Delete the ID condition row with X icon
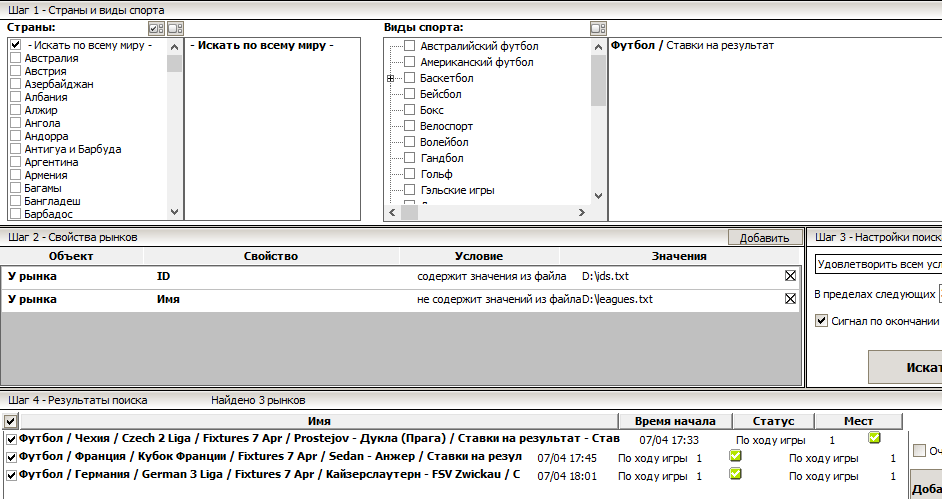The height and width of the screenshot is (499, 942). point(790,276)
